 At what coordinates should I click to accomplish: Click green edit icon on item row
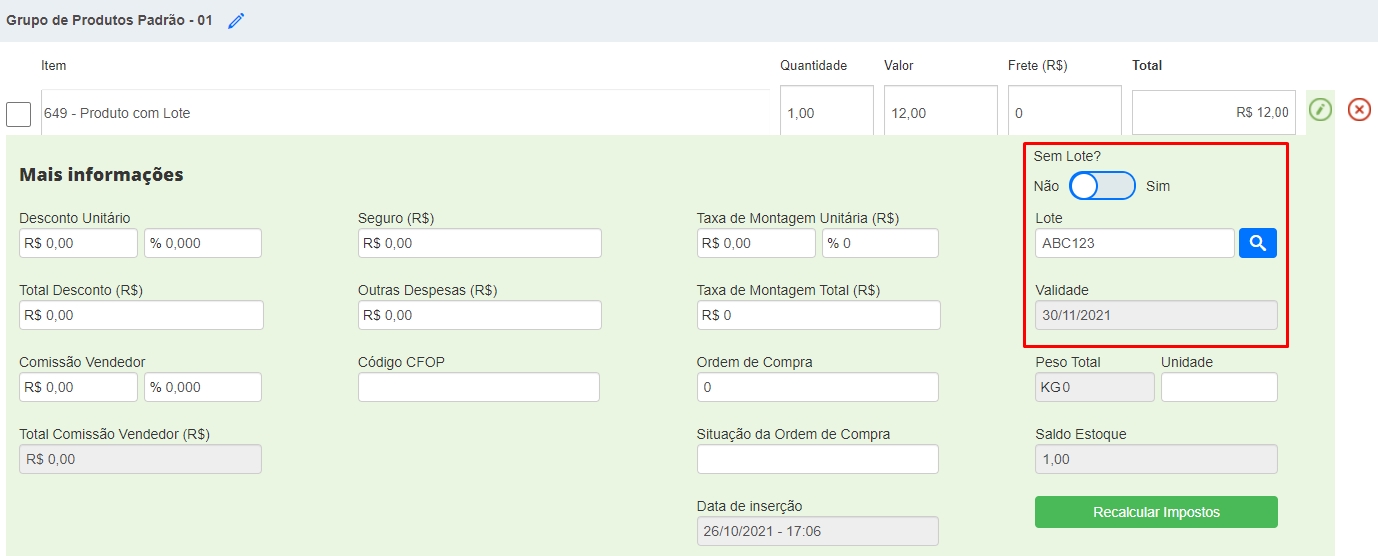point(1320,110)
